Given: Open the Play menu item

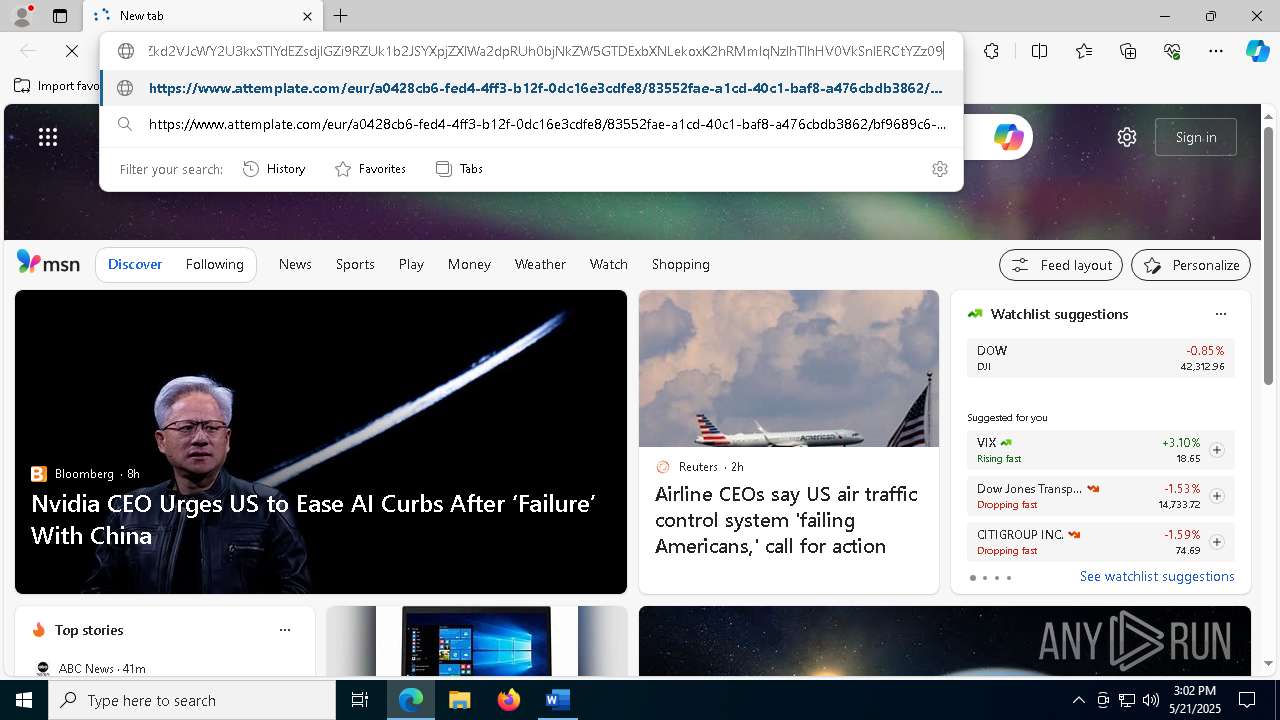Looking at the screenshot, I should pos(411,264).
